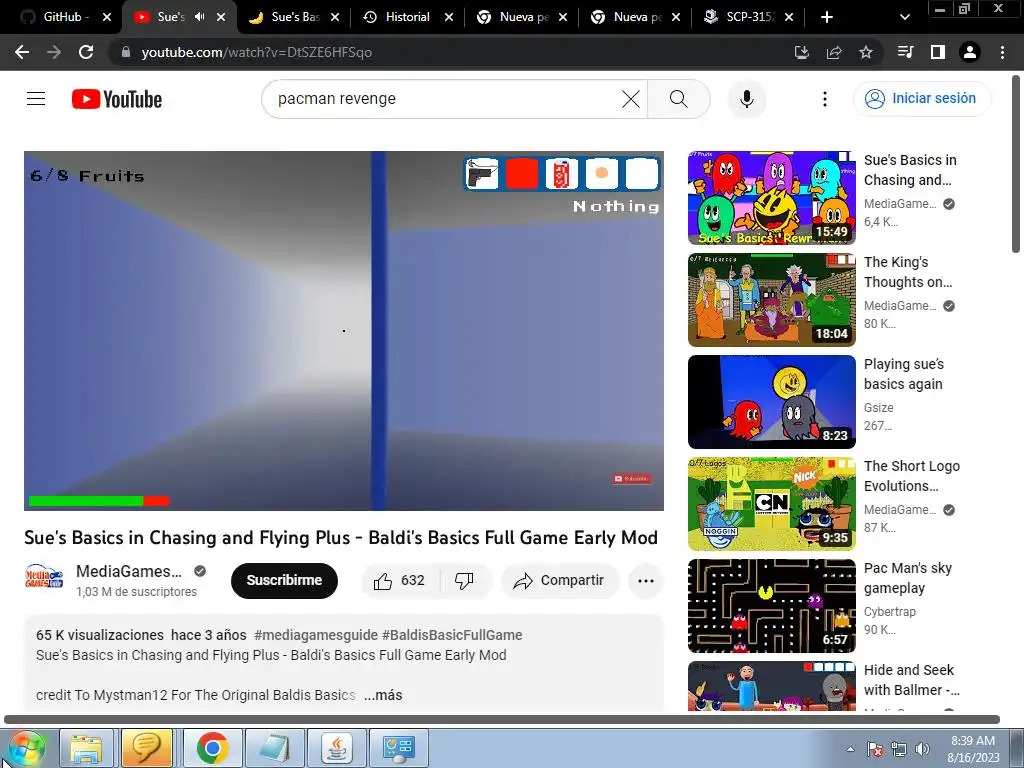
Task: Clear the search box with the X icon
Action: (631, 99)
